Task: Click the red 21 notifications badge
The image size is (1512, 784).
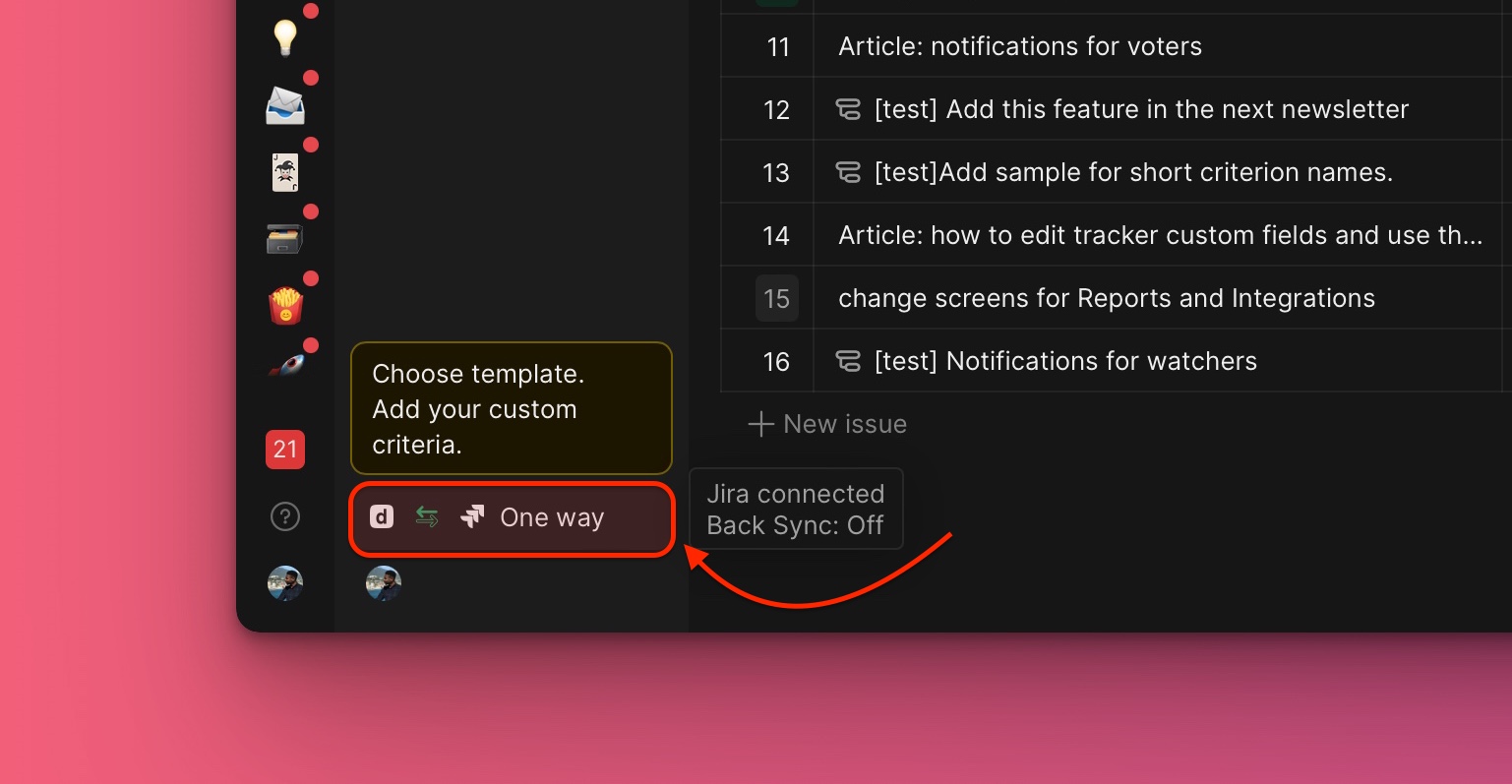Action: [x=284, y=450]
